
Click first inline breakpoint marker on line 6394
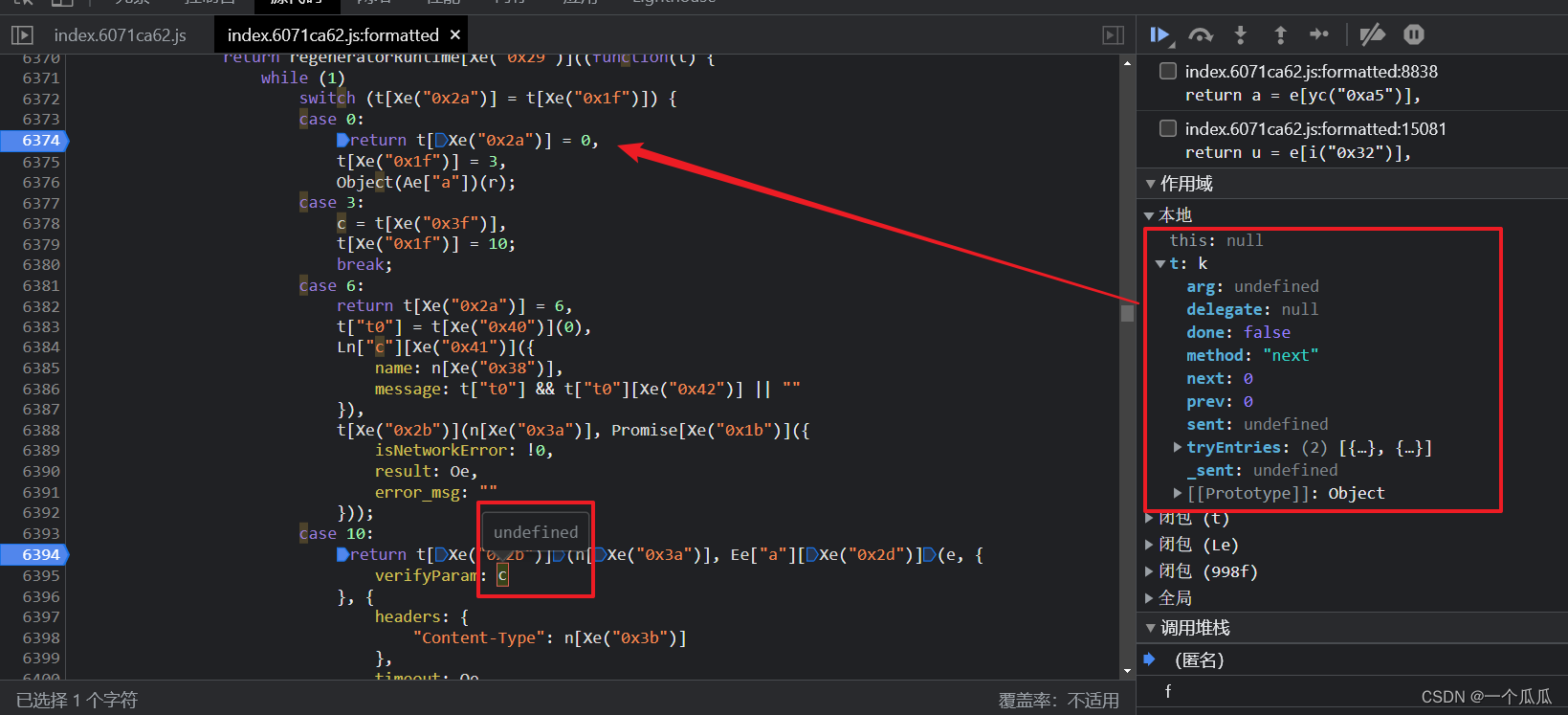[x=342, y=554]
